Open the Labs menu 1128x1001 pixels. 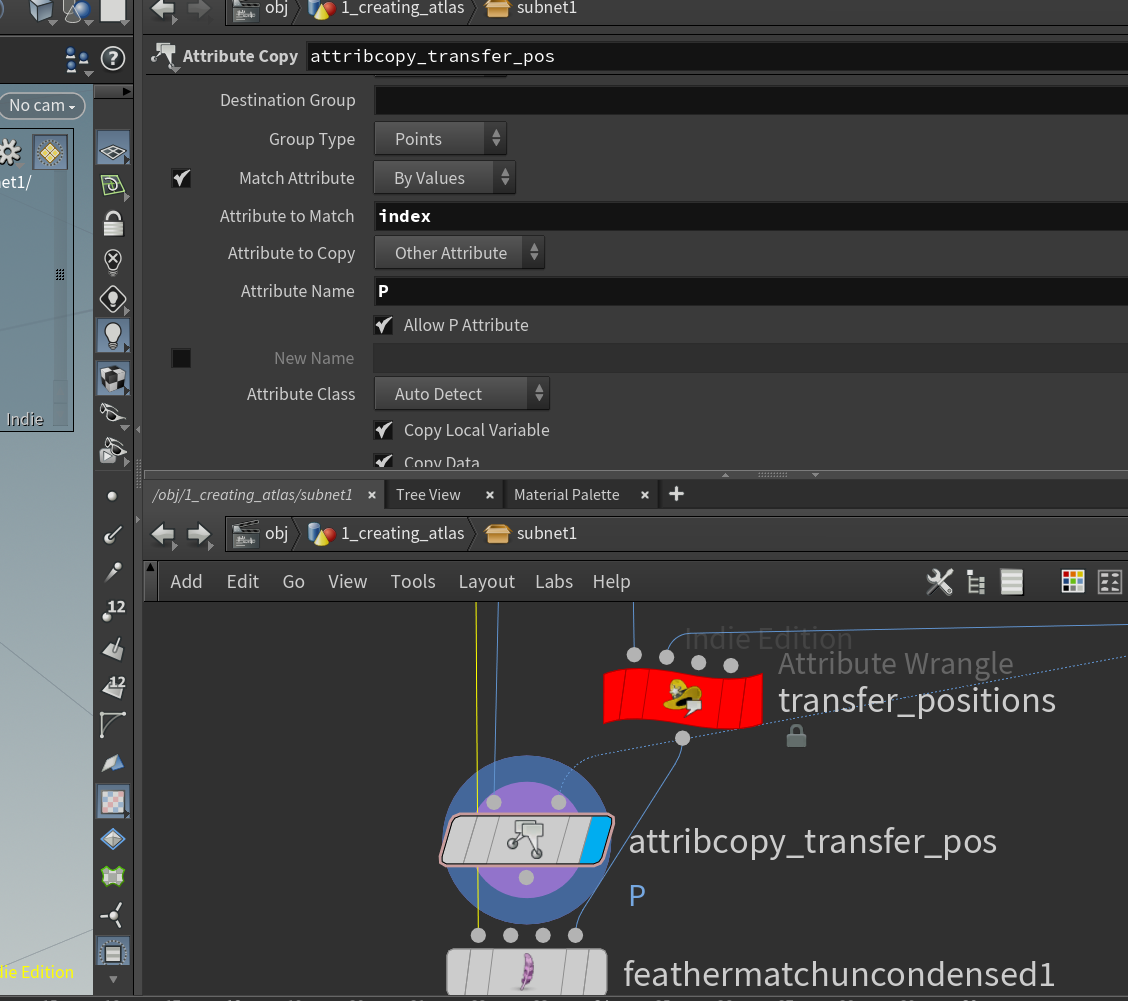553,581
